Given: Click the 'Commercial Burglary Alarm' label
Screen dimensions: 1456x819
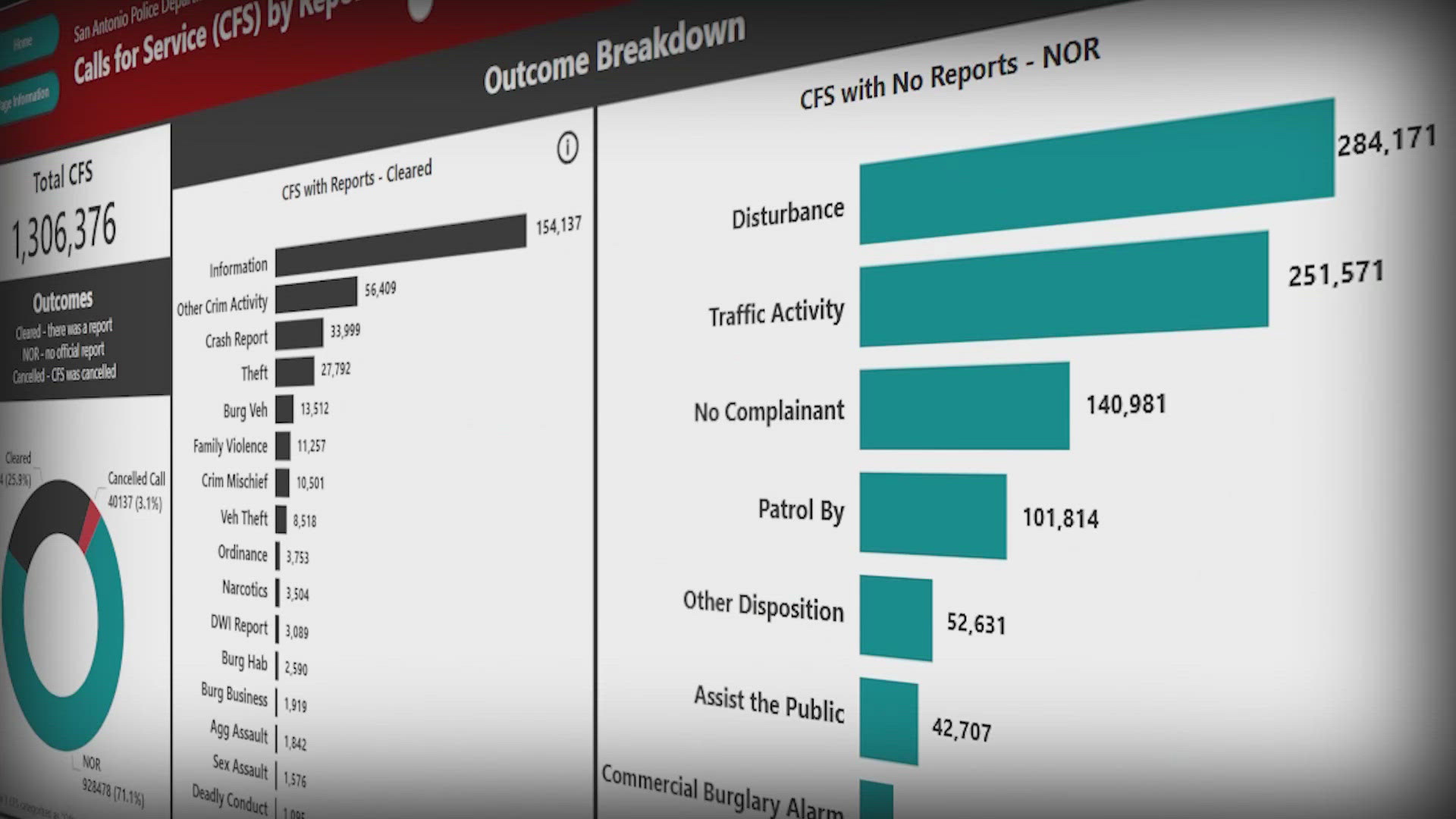Looking at the screenshot, I should point(722,792).
